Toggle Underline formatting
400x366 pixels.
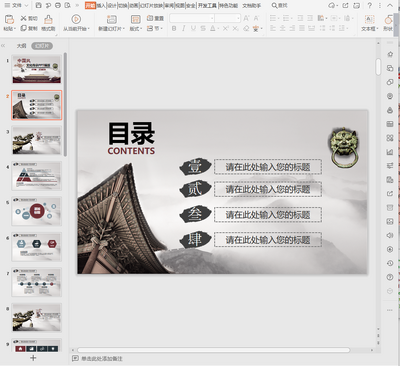point(193,29)
